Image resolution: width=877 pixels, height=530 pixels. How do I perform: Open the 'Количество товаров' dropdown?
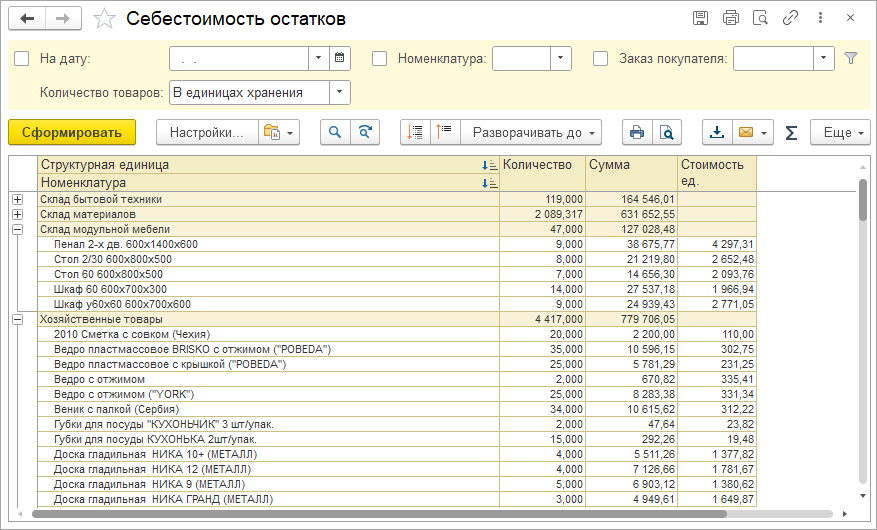pos(340,93)
